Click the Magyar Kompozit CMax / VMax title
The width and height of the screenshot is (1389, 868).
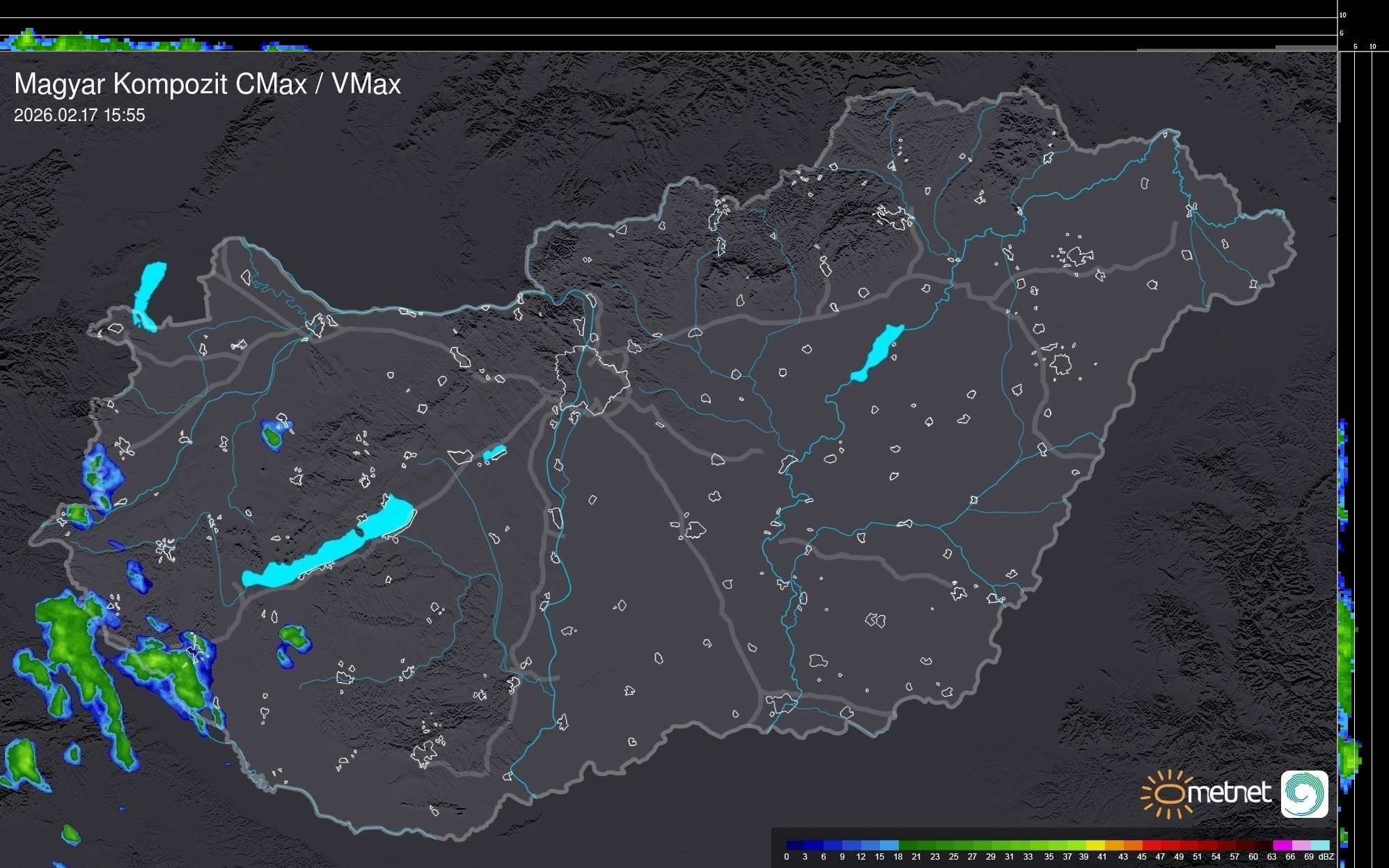(x=207, y=84)
